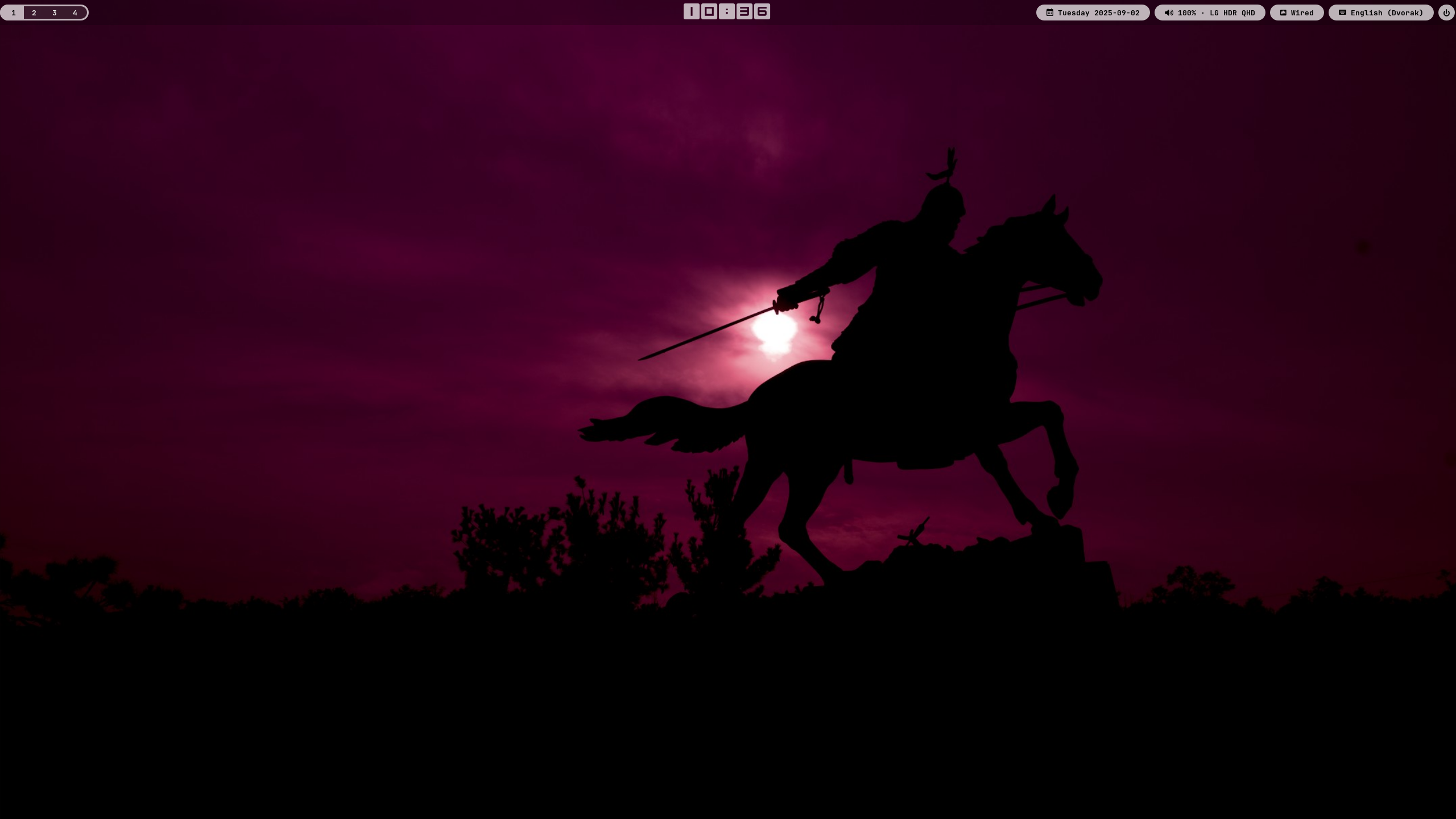Click the first hour digit of the clock
Image resolution: width=1456 pixels, height=819 pixels.
pos(692,11)
